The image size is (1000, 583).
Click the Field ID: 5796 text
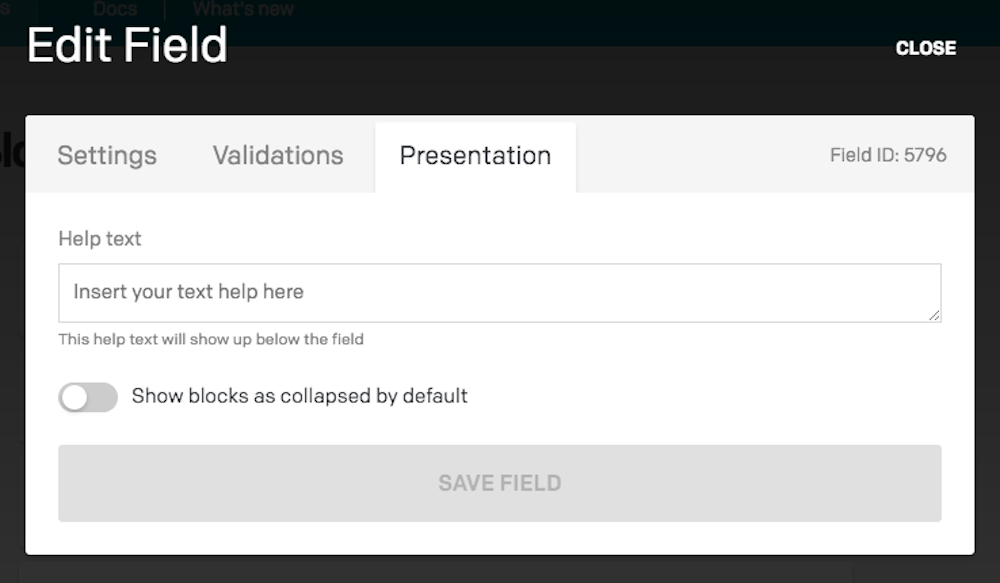(x=888, y=155)
